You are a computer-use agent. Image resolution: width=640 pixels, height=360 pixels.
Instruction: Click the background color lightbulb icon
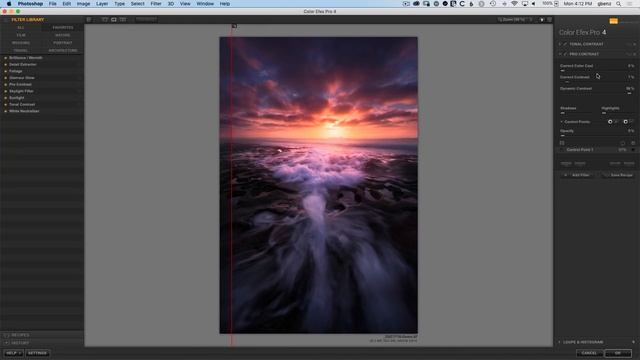click(x=542, y=20)
